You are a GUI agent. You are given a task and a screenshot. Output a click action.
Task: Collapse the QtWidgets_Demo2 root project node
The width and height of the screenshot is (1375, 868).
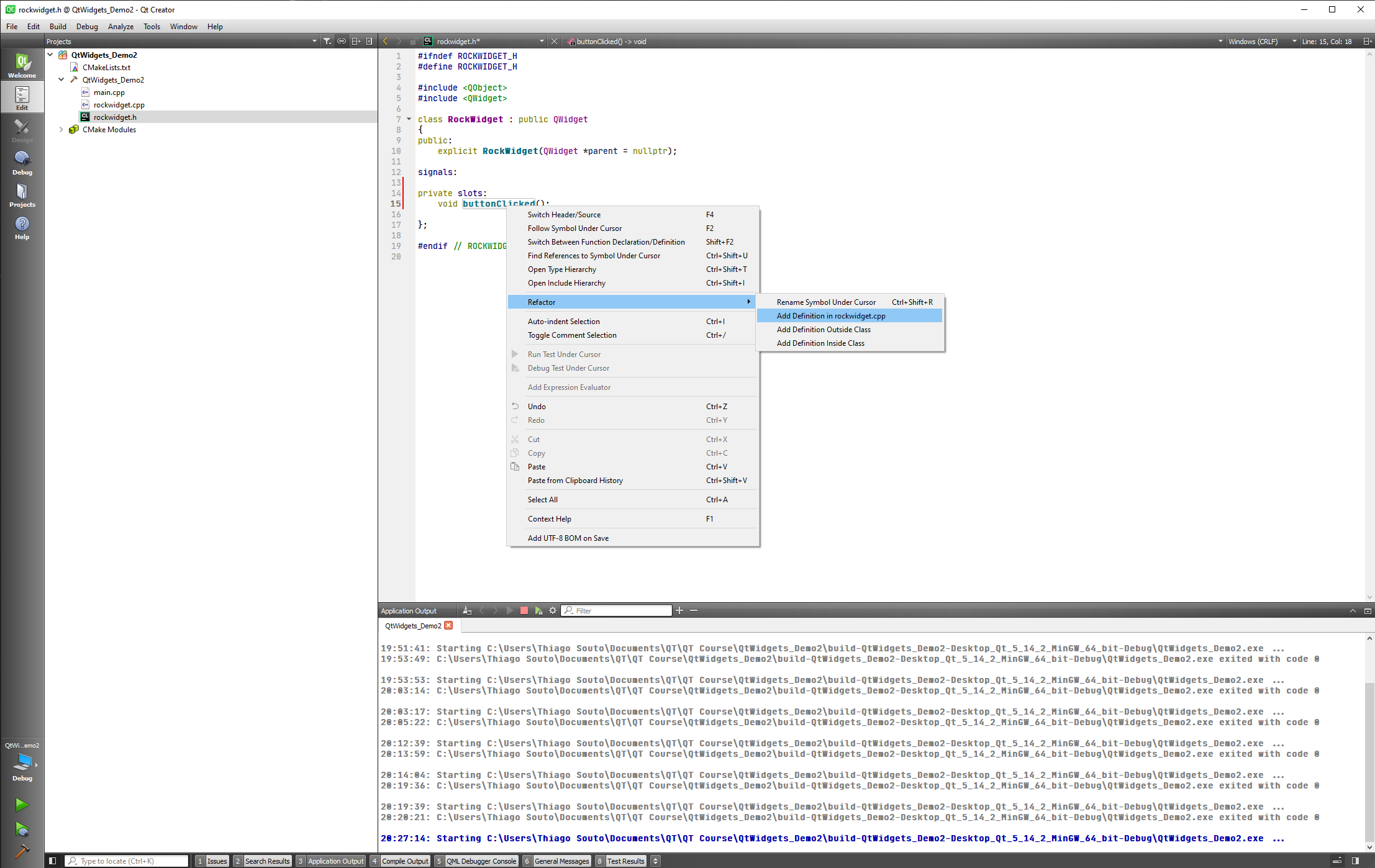[x=50, y=55]
